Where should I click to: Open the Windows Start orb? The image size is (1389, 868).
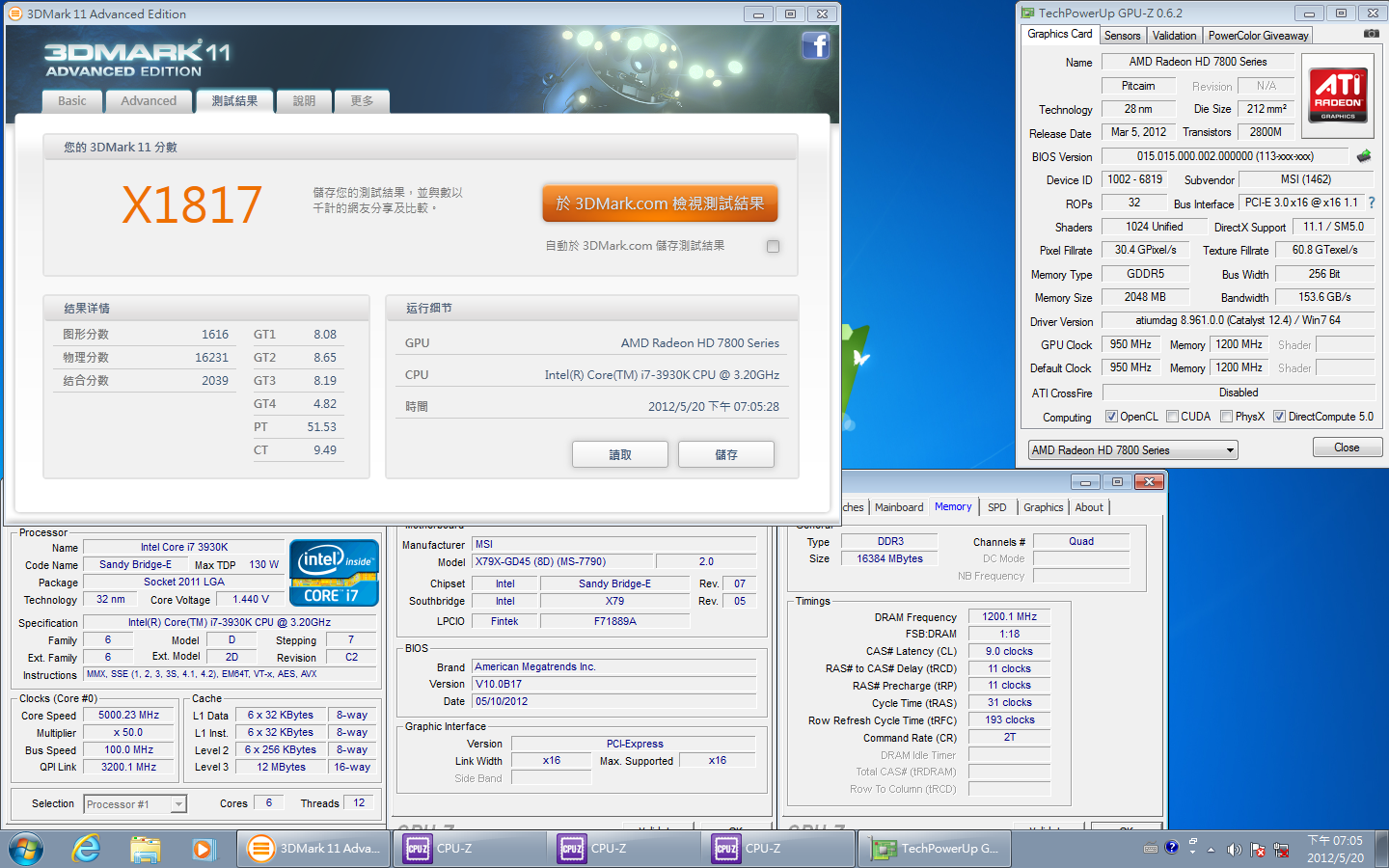(x=26, y=849)
